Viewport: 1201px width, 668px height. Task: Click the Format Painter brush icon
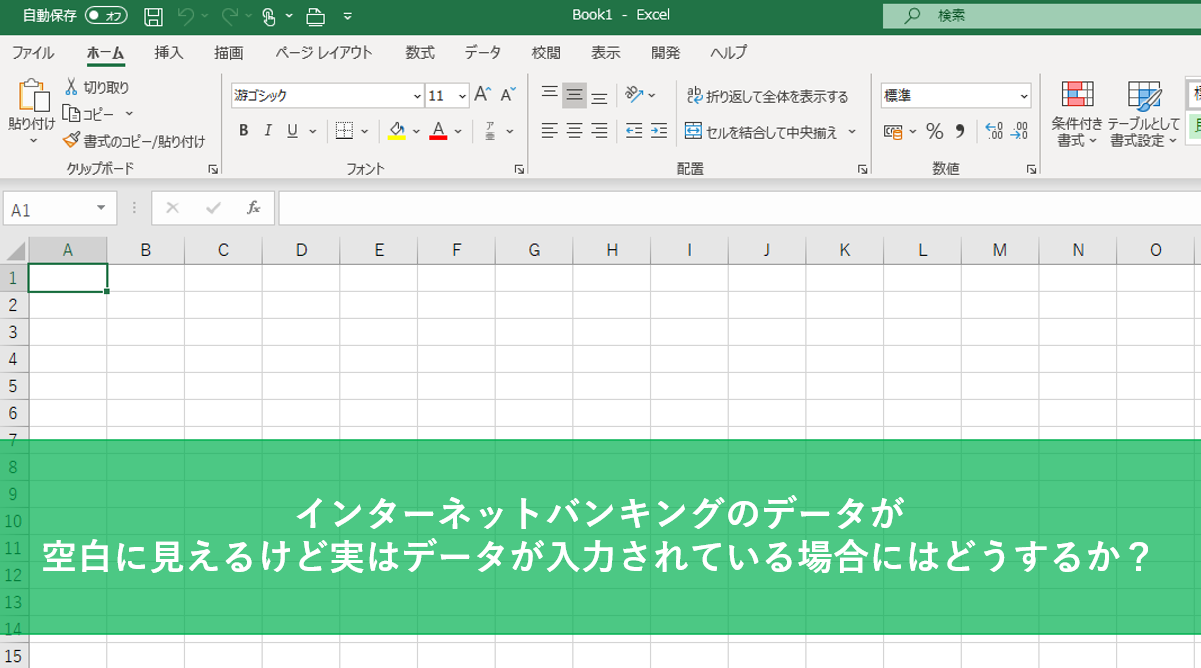[71, 141]
